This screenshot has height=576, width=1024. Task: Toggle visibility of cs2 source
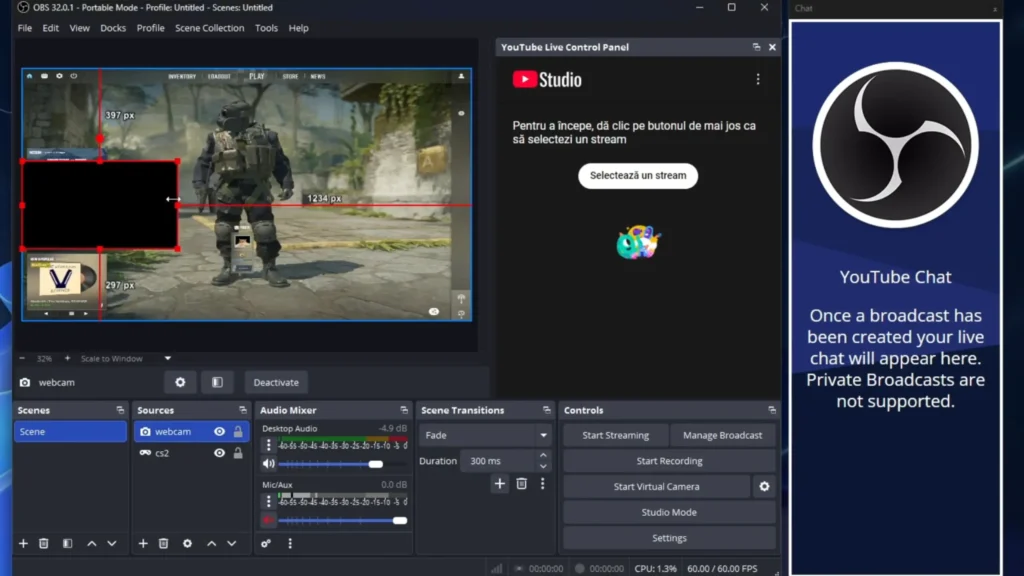219,453
